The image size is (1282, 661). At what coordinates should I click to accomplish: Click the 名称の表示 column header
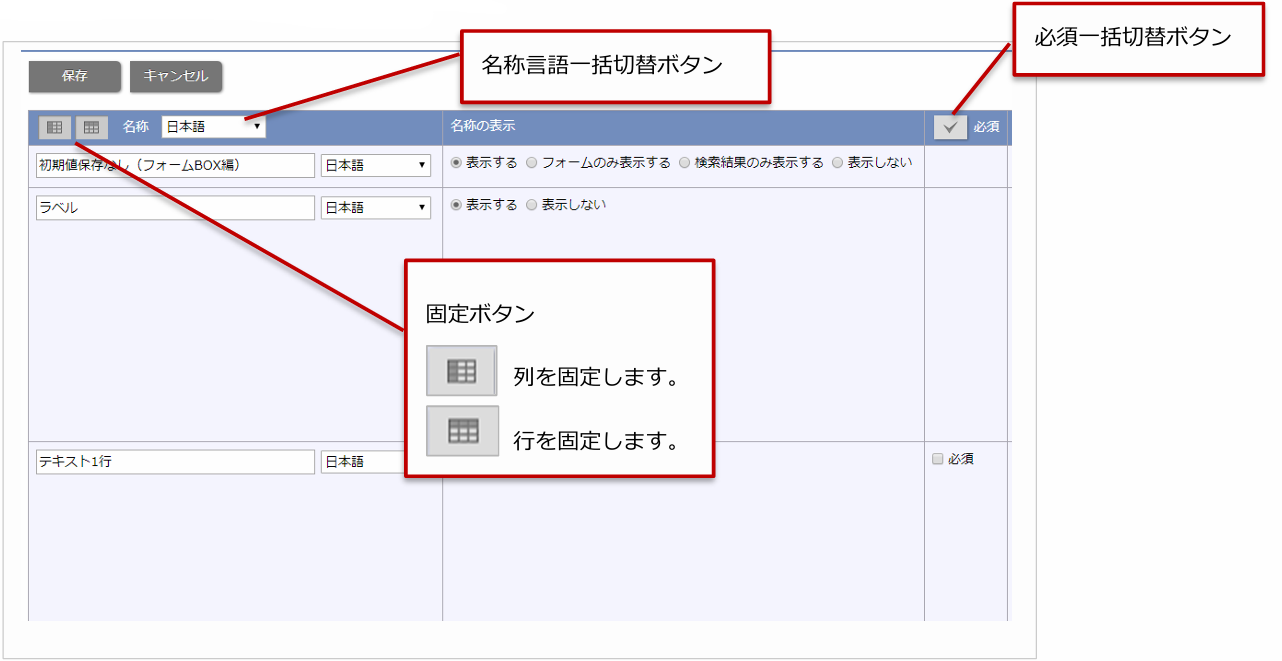tap(483, 126)
